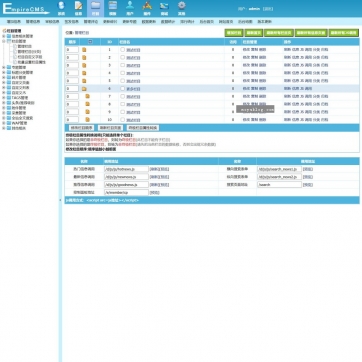Tick the checkbox in row ID 6
362x362 pixels.
point(122,88)
